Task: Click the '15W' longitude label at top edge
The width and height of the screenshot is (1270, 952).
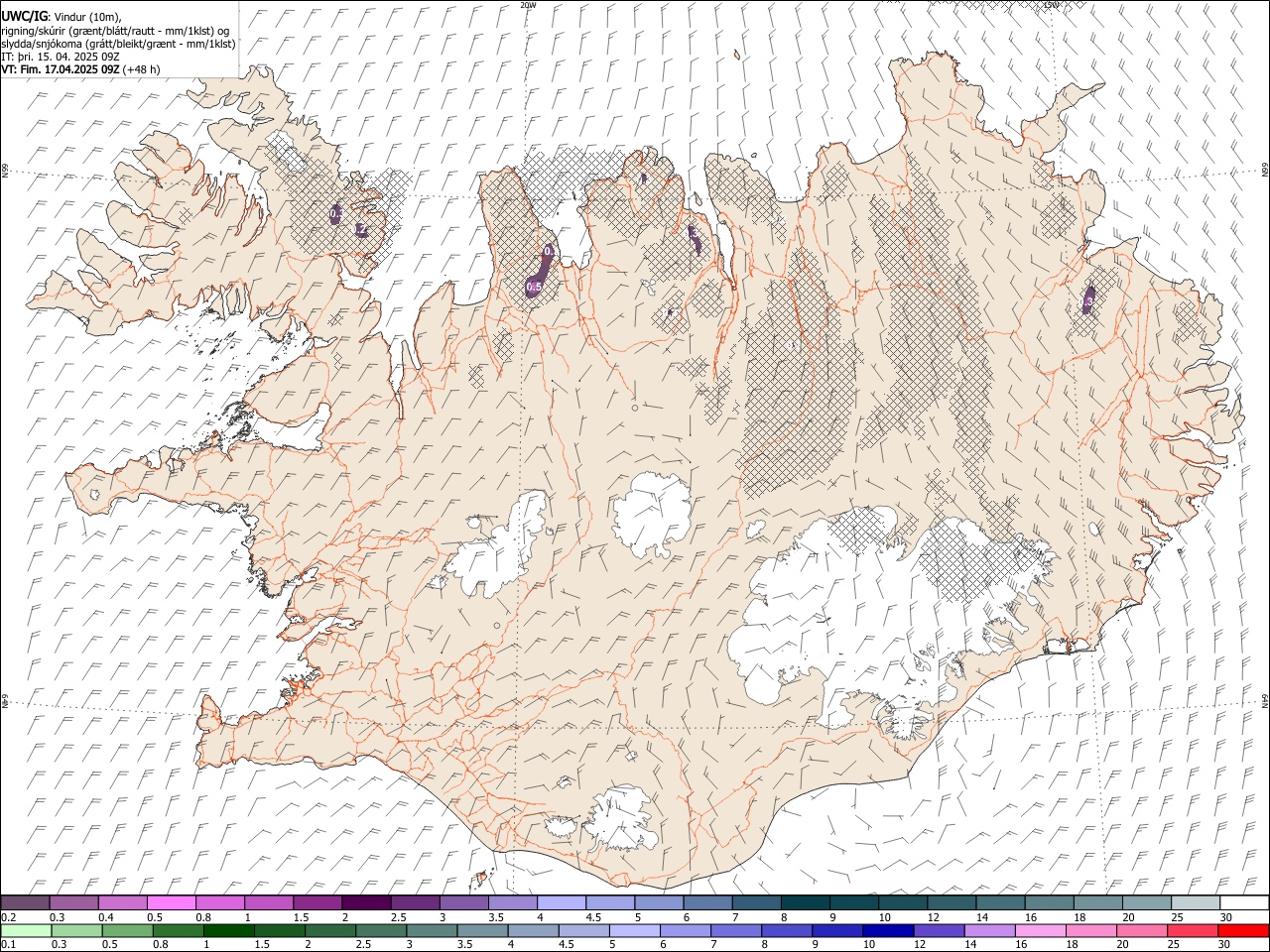Action: click(x=1051, y=5)
